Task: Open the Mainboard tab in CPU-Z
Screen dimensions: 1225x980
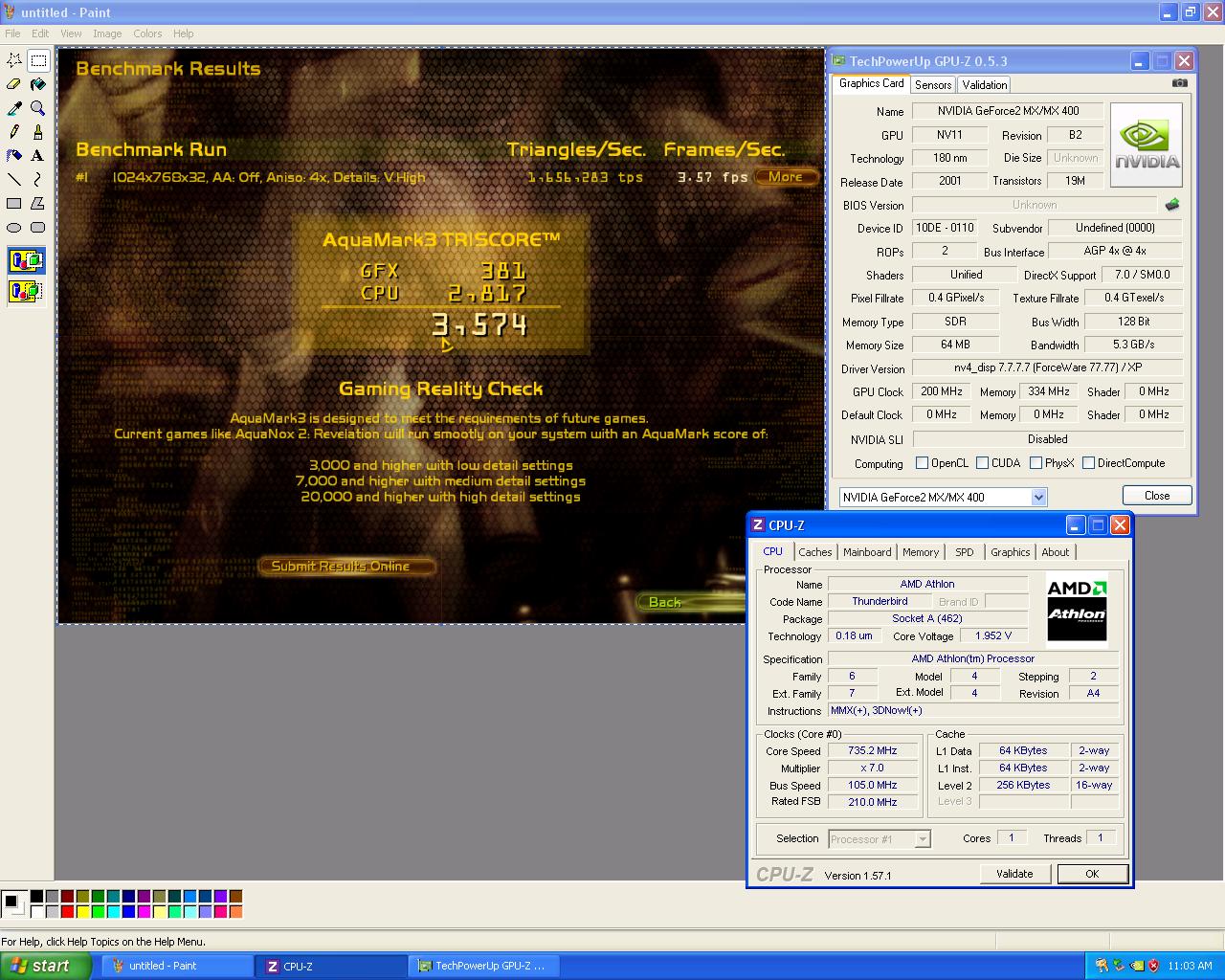Action: pyautogui.click(x=867, y=552)
